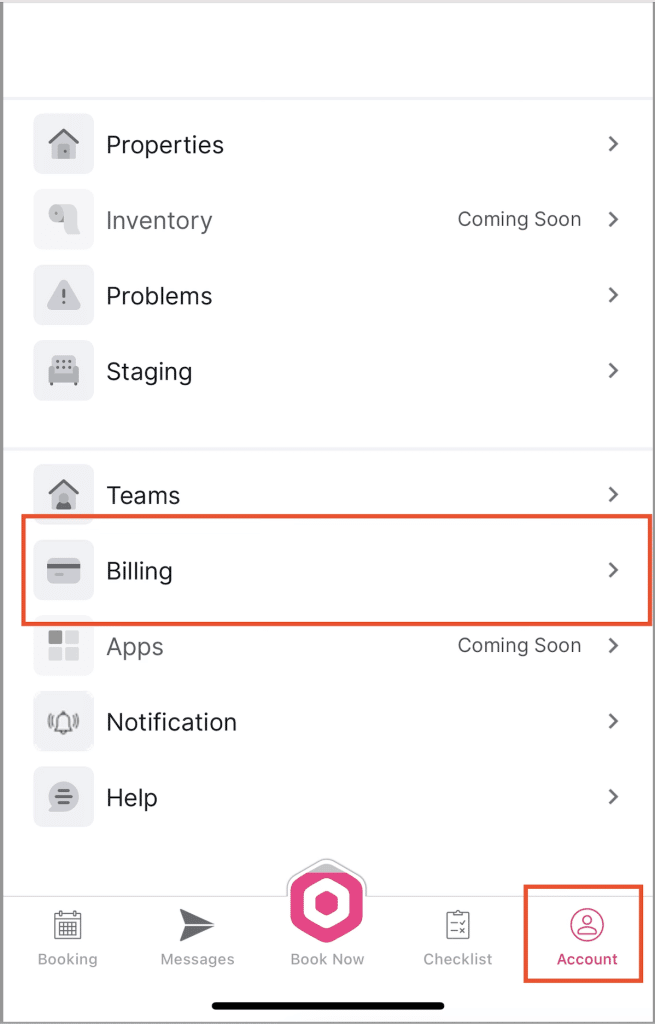Viewport: 655px width, 1024px height.
Task: Tap the Staging sofa icon
Action: tap(63, 371)
